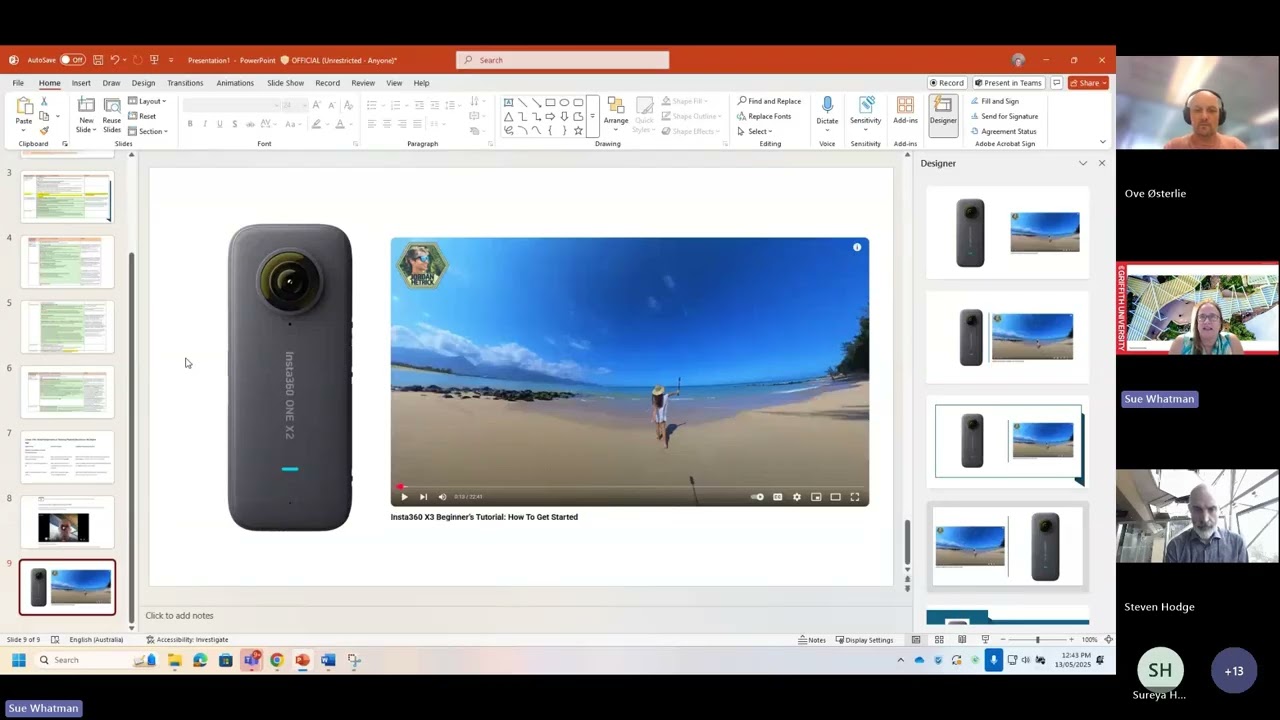Increase font size
Screen dimensions: 1280x720
coord(317,104)
